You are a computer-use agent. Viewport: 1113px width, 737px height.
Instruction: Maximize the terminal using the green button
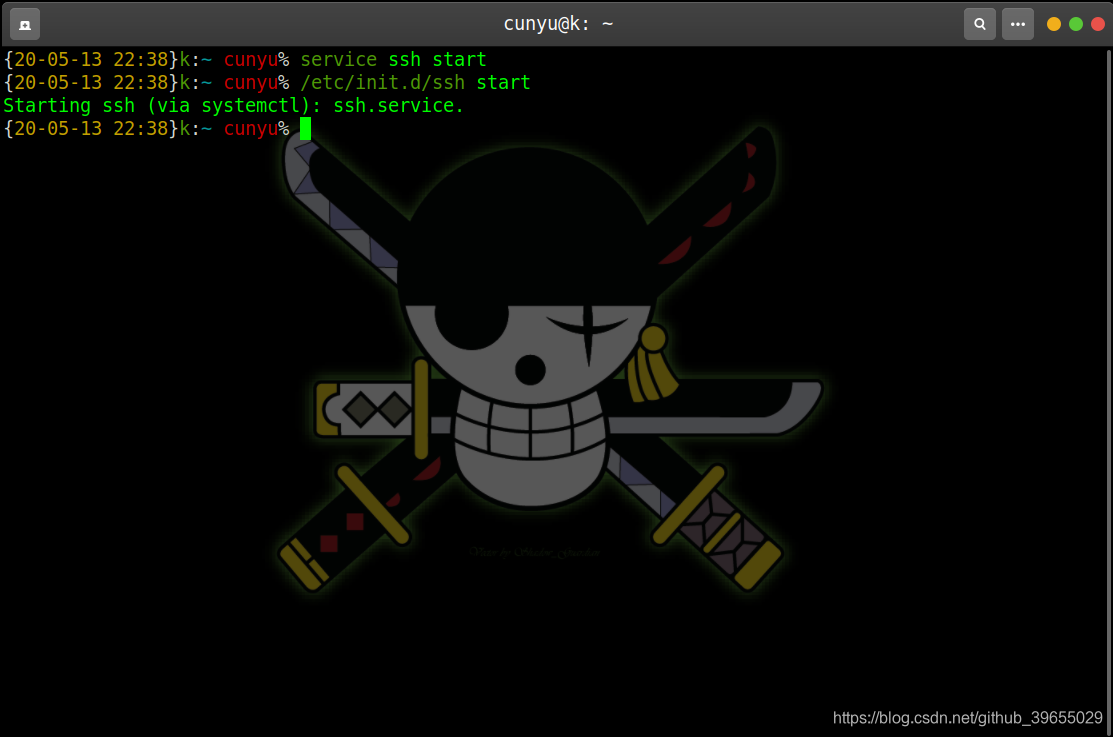click(x=1076, y=24)
